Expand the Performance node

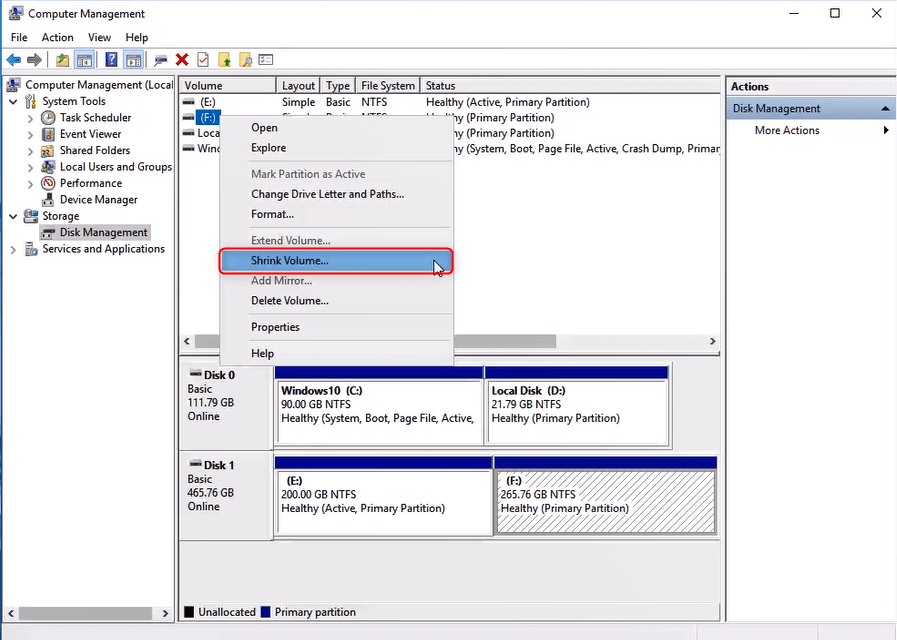point(30,184)
